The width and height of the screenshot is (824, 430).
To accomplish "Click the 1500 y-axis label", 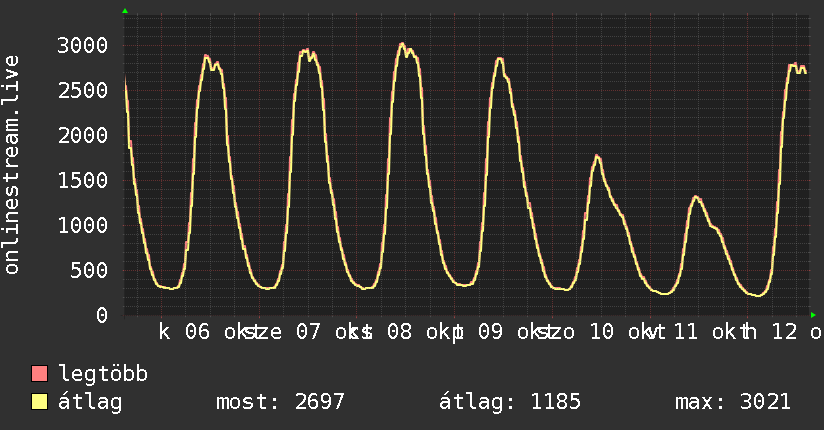I will 83,180.
